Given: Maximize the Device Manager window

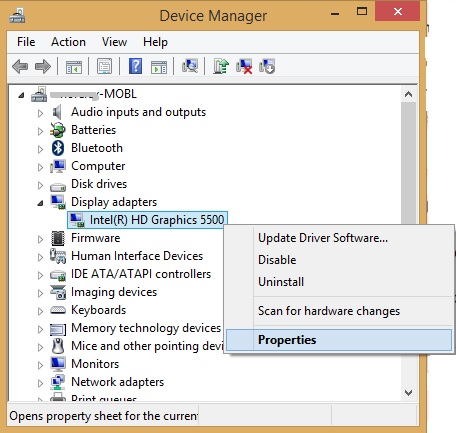Looking at the screenshot, I should tap(362, 12).
